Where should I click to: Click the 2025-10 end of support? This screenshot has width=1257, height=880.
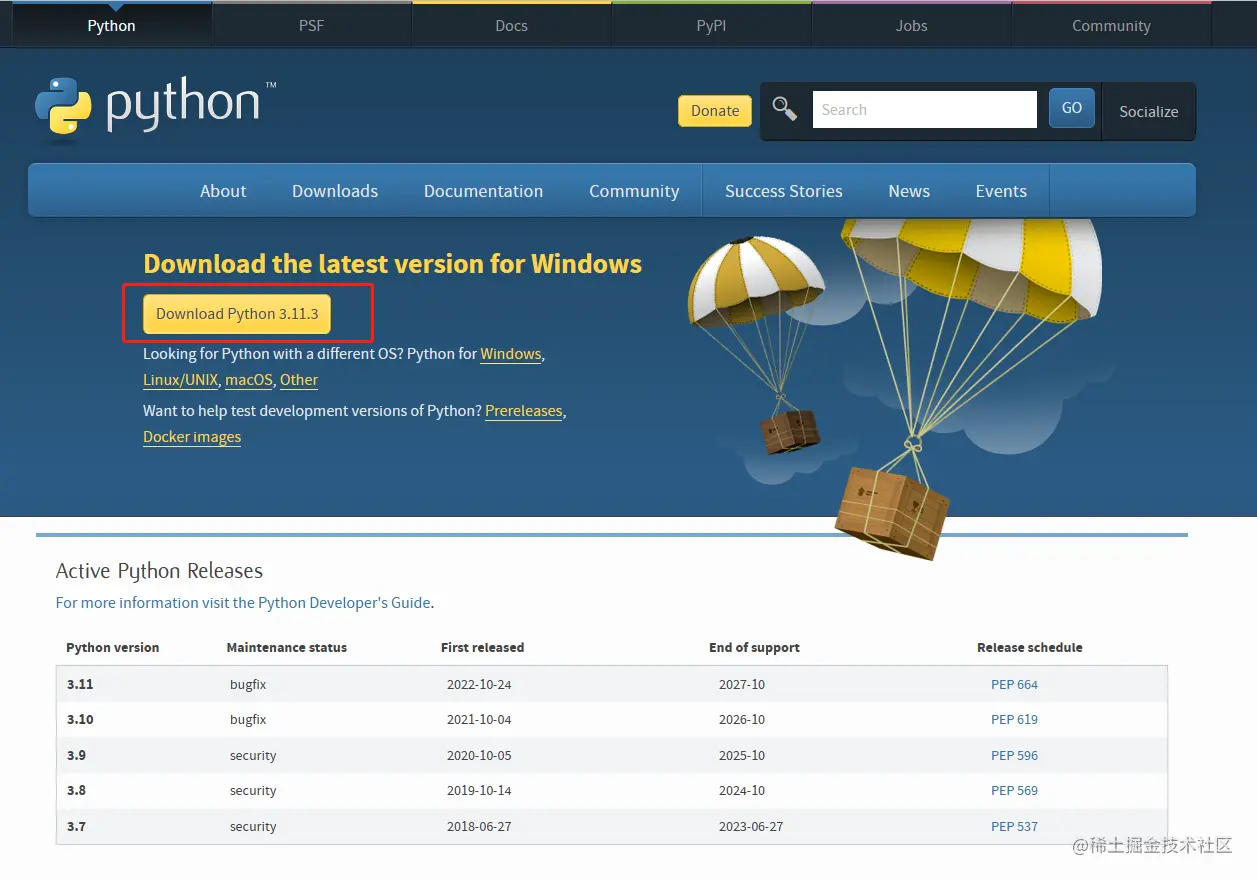(x=742, y=756)
